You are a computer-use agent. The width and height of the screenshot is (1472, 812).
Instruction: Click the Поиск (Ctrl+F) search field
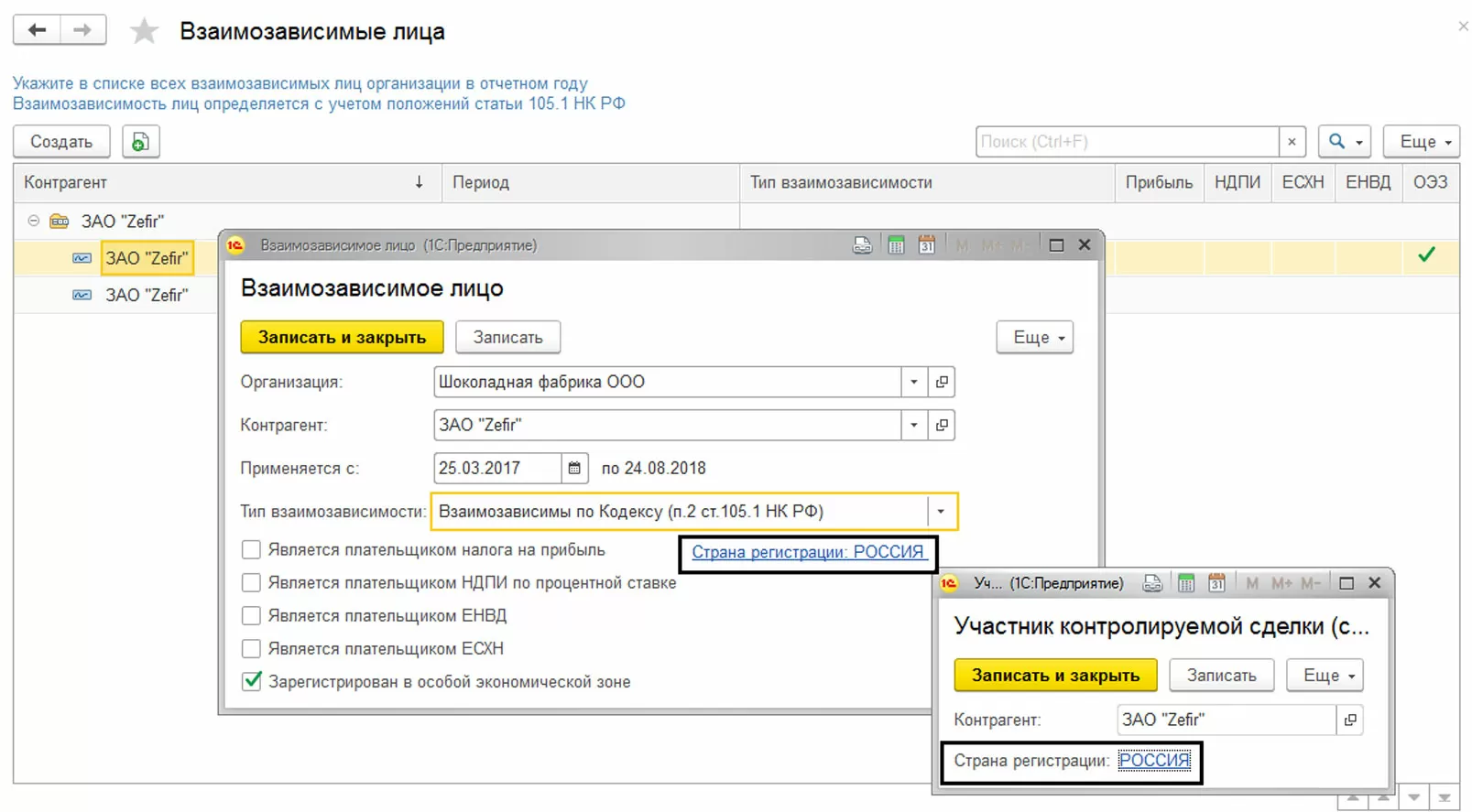[x=1126, y=142]
